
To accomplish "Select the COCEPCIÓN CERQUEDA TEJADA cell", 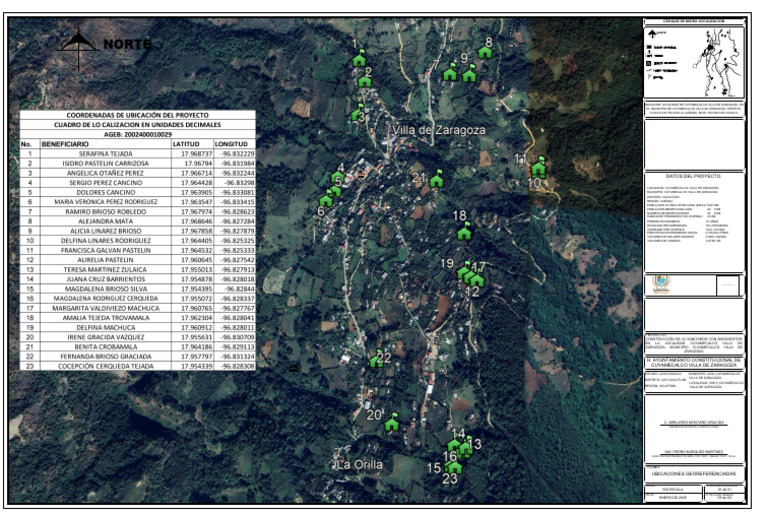I will [x=106, y=366].
